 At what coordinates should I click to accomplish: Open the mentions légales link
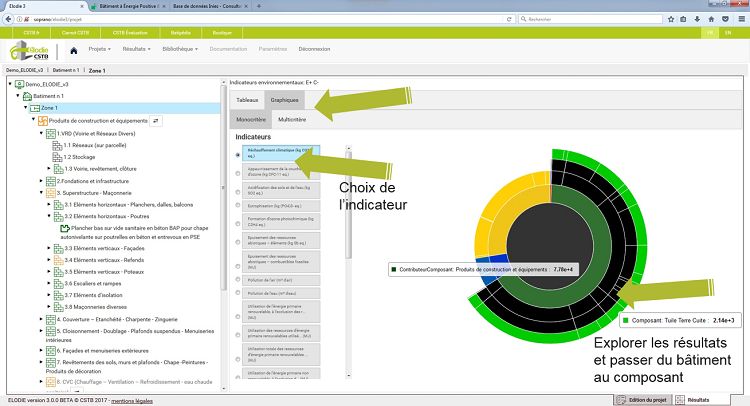click(x=132, y=401)
